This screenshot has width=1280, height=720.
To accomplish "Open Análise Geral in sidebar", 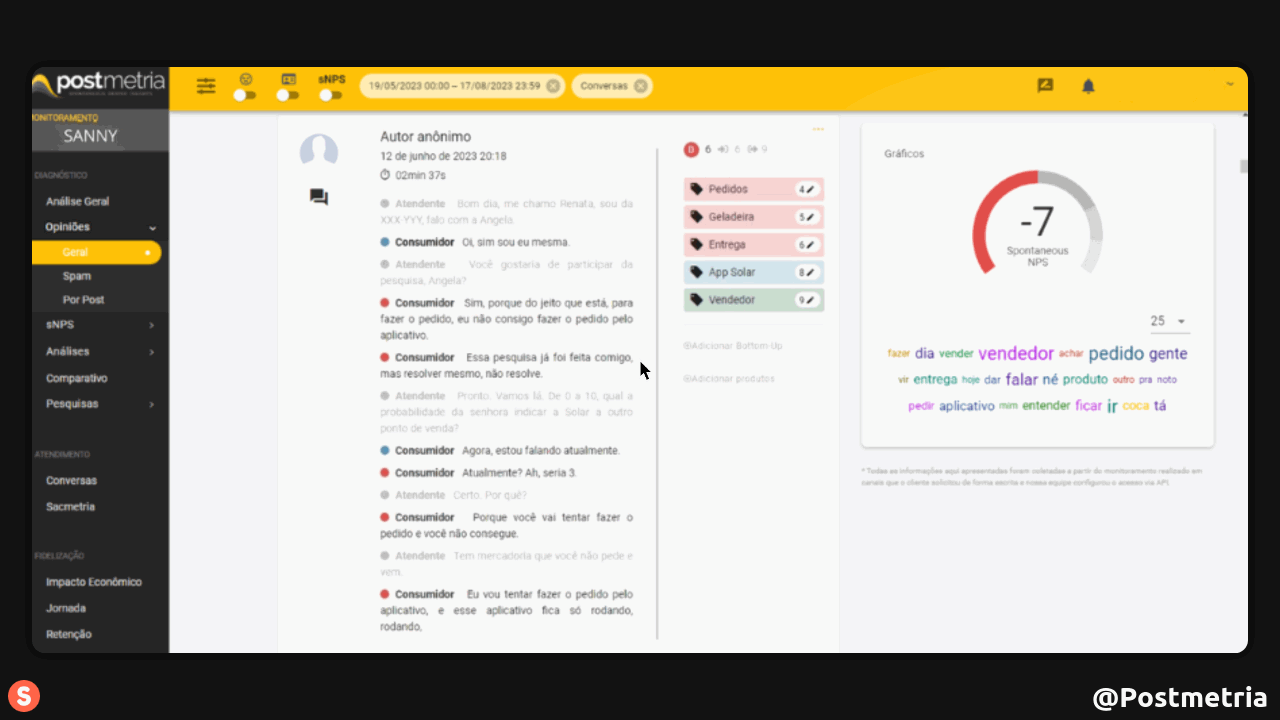I will [78, 201].
